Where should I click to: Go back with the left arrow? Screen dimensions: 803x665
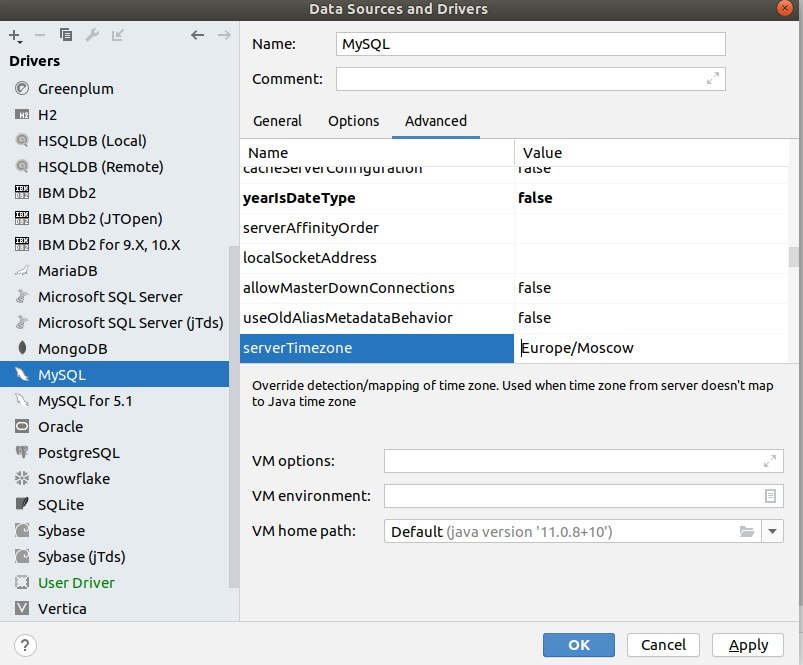[197, 35]
